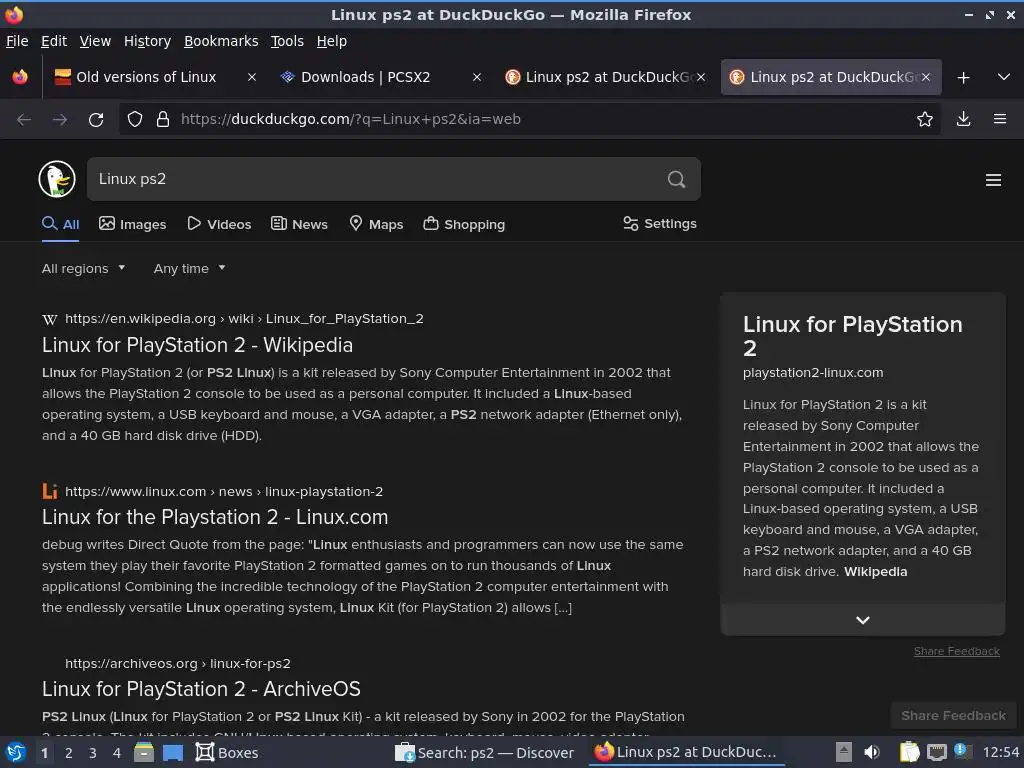1024x768 pixels.
Task: Switch to Maps search results
Action: (376, 224)
